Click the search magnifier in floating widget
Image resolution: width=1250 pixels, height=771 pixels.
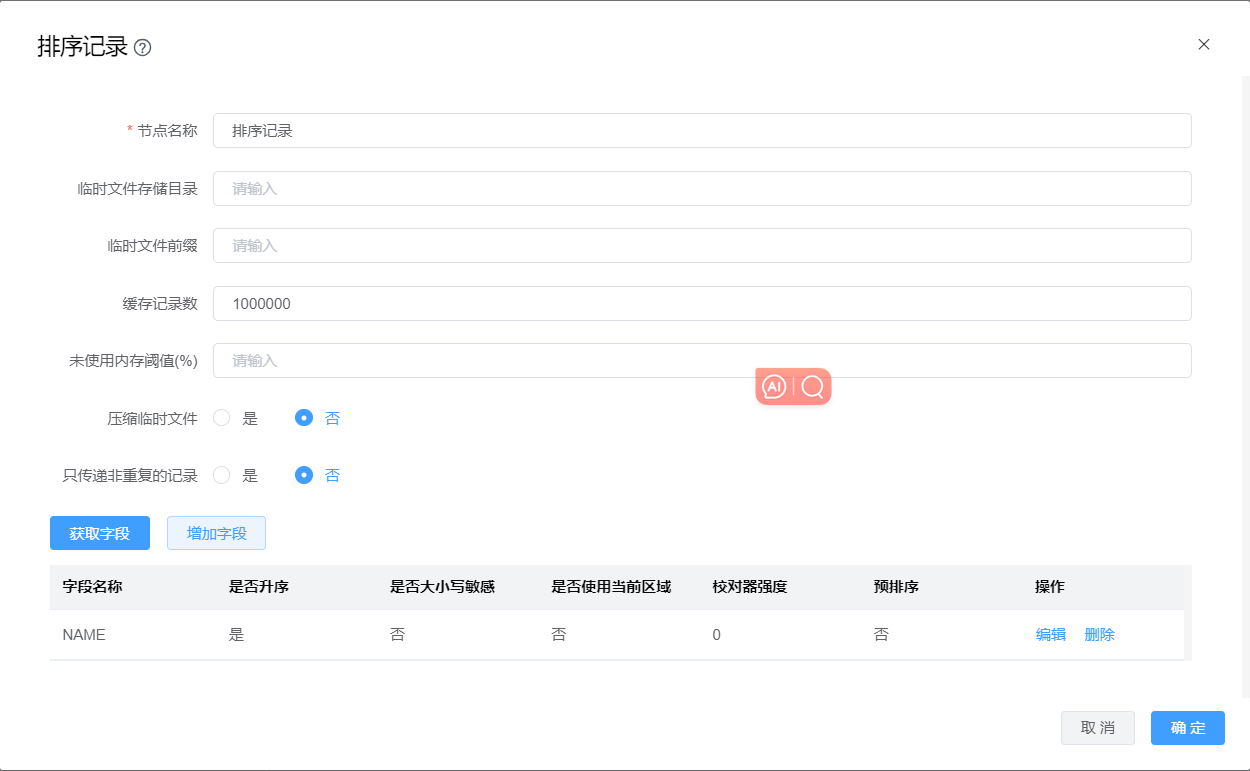pos(812,387)
